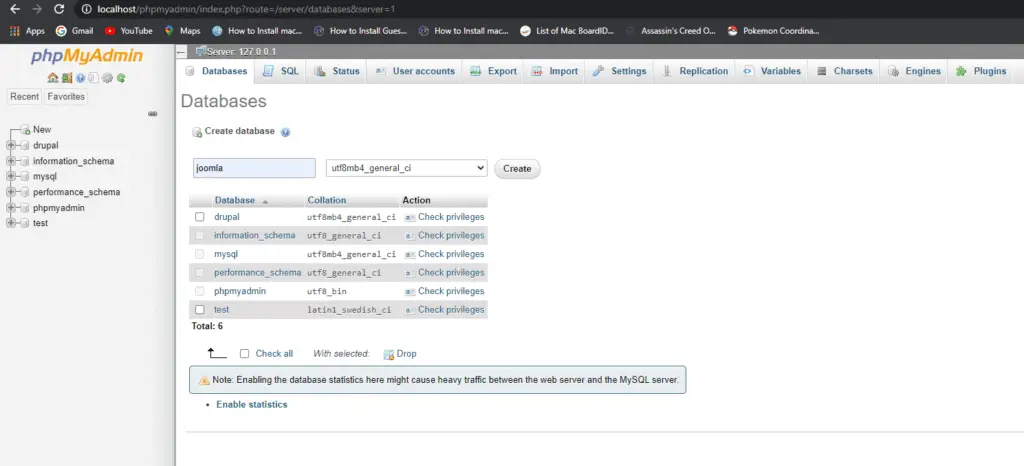Open the Engines tab

(x=914, y=71)
